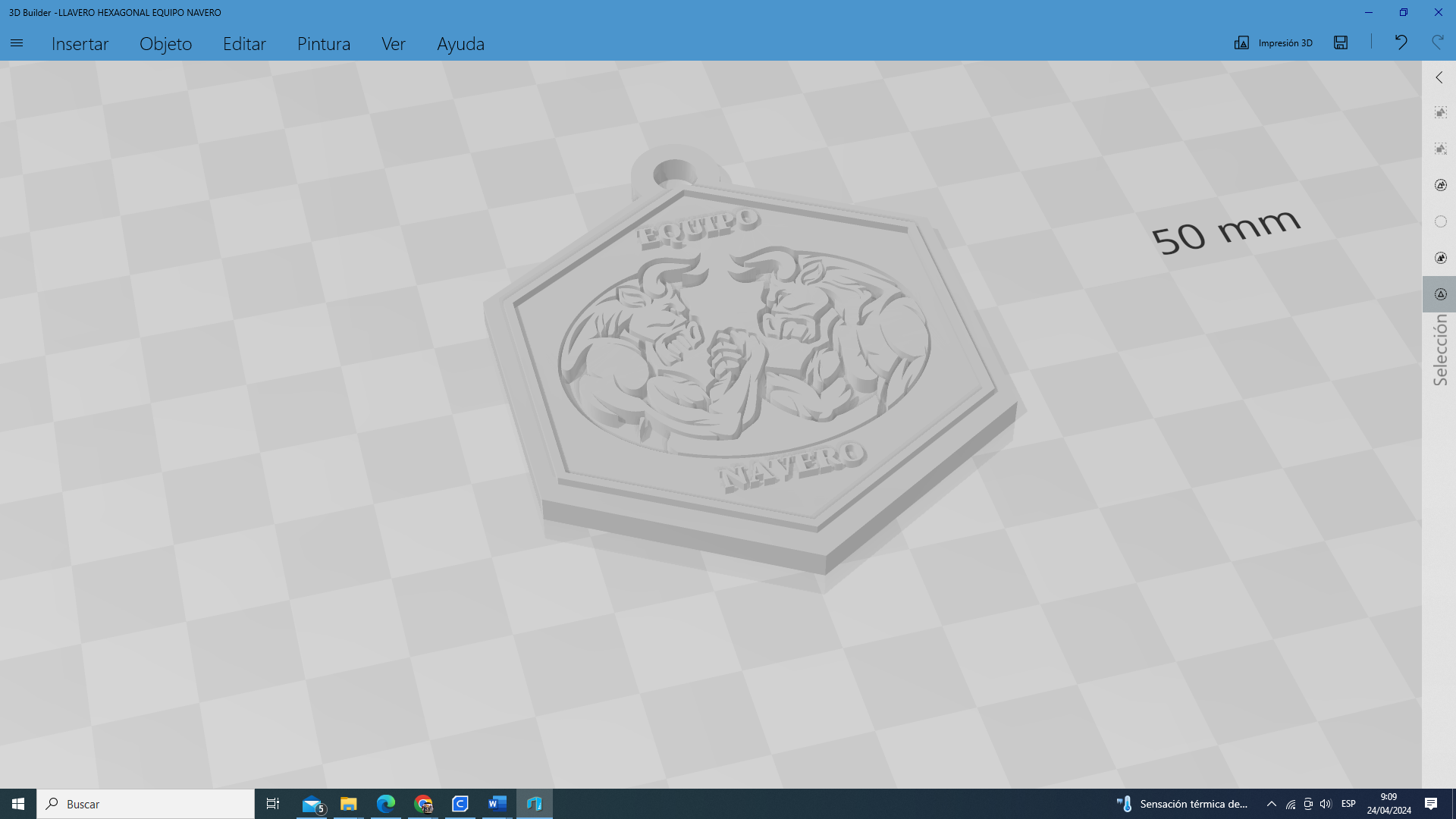This screenshot has height=819, width=1456.
Task: Toggle the empty circle selection mode
Action: point(1440,222)
